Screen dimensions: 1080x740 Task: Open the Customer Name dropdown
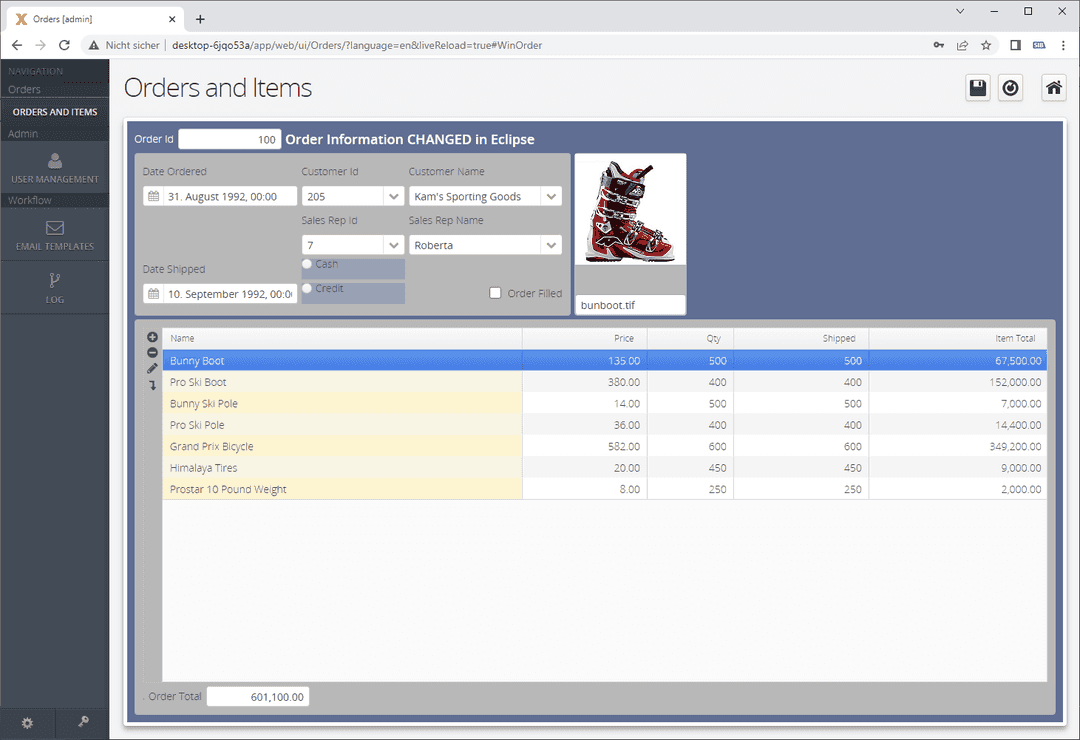click(550, 195)
